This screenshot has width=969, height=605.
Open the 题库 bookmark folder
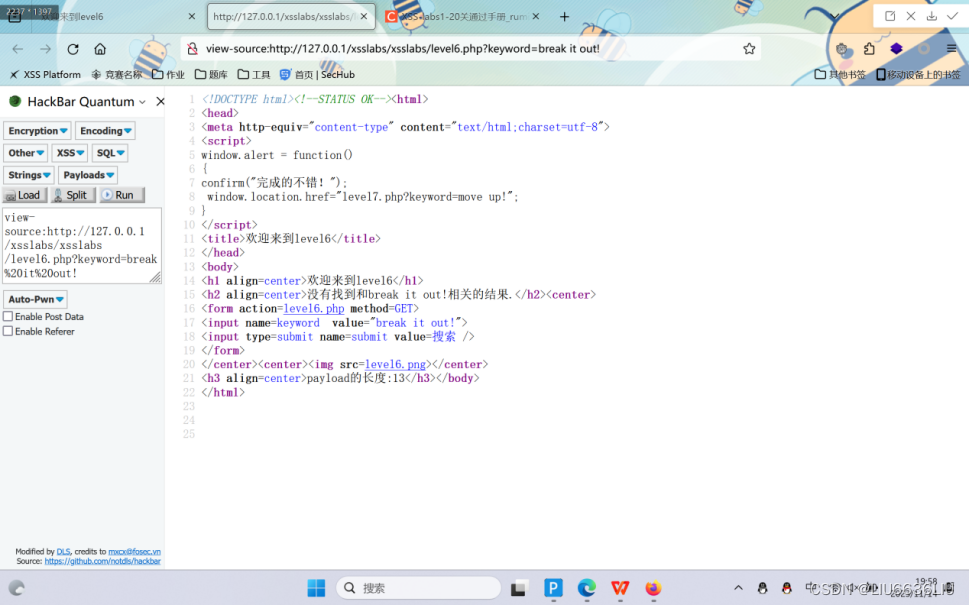[x=211, y=75]
